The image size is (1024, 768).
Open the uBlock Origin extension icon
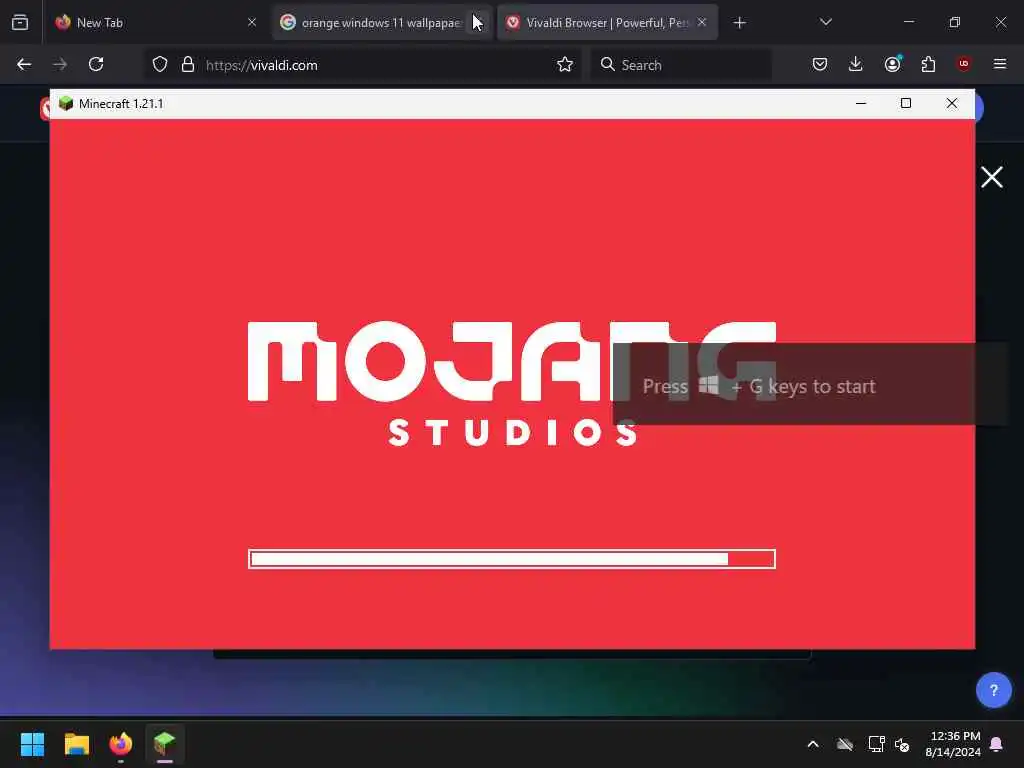964,64
